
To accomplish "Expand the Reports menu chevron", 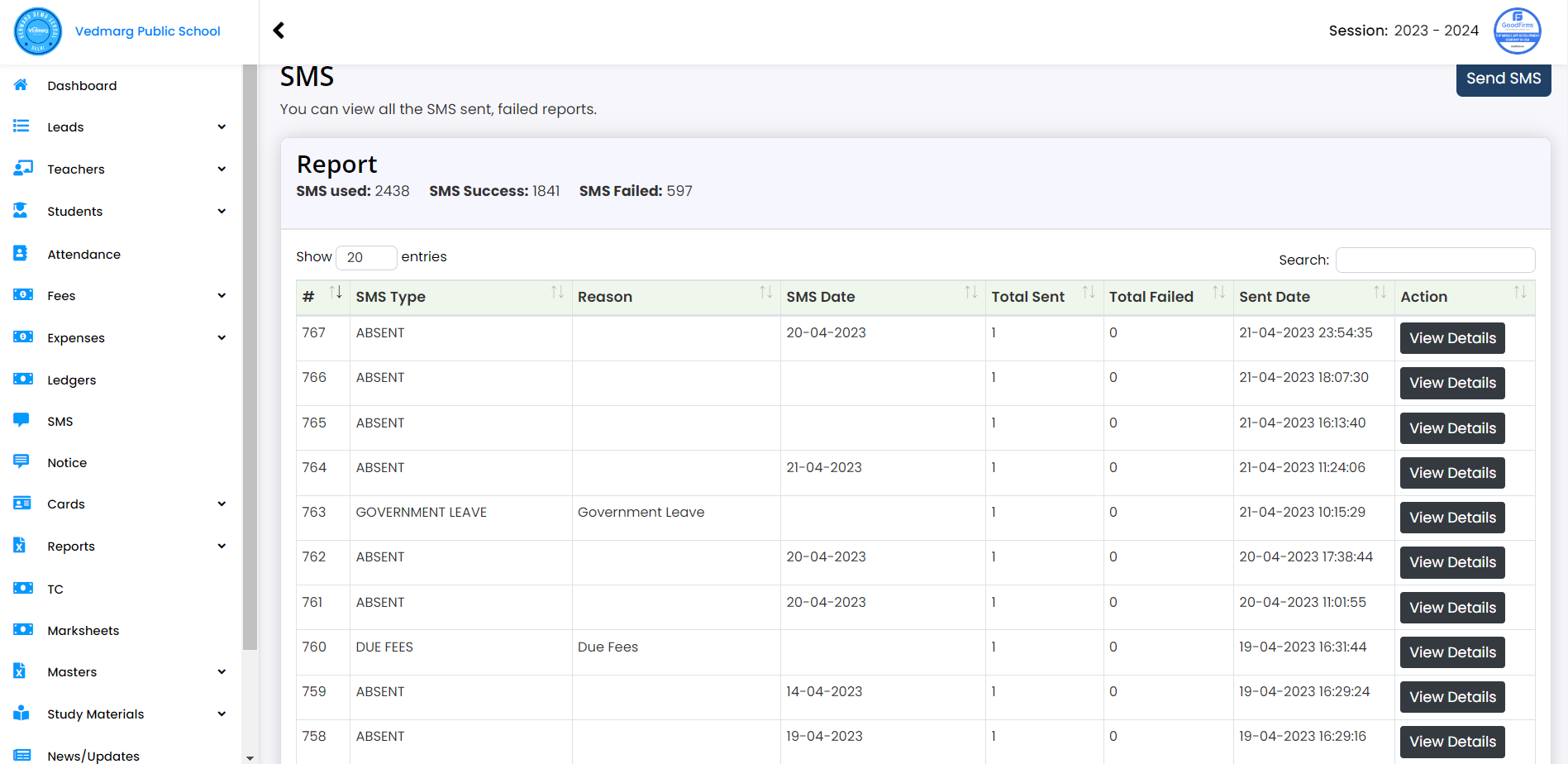I will pyautogui.click(x=222, y=546).
